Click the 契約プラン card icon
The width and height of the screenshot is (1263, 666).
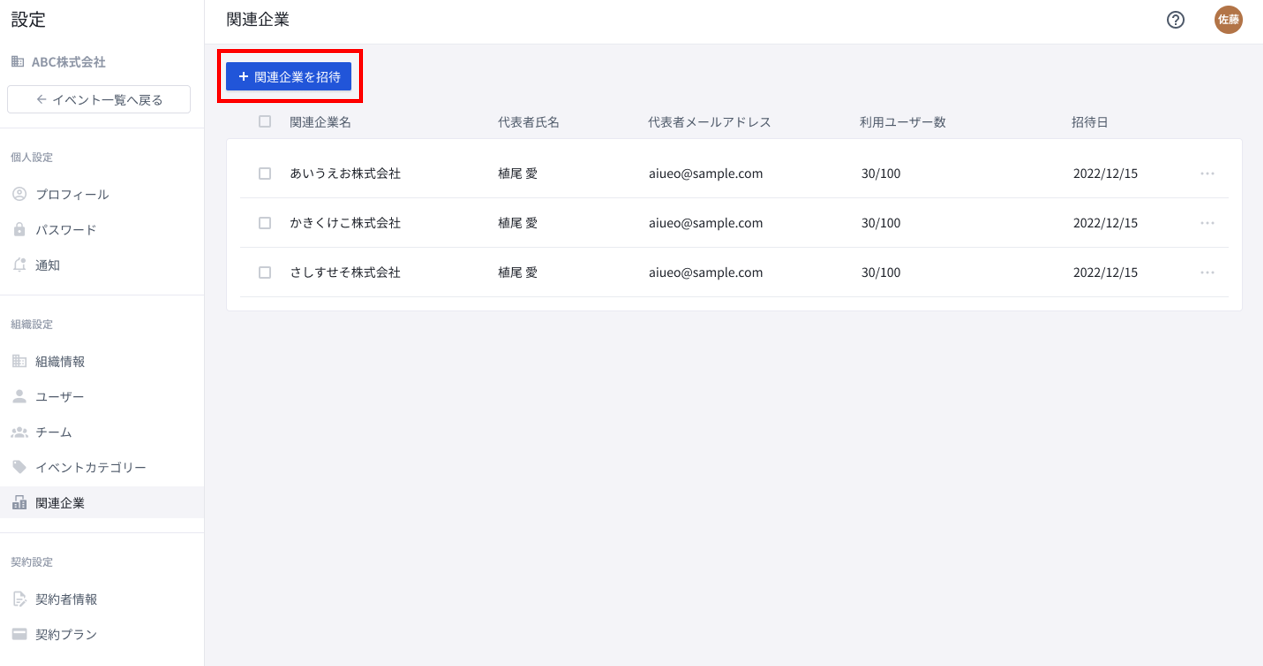(18, 634)
